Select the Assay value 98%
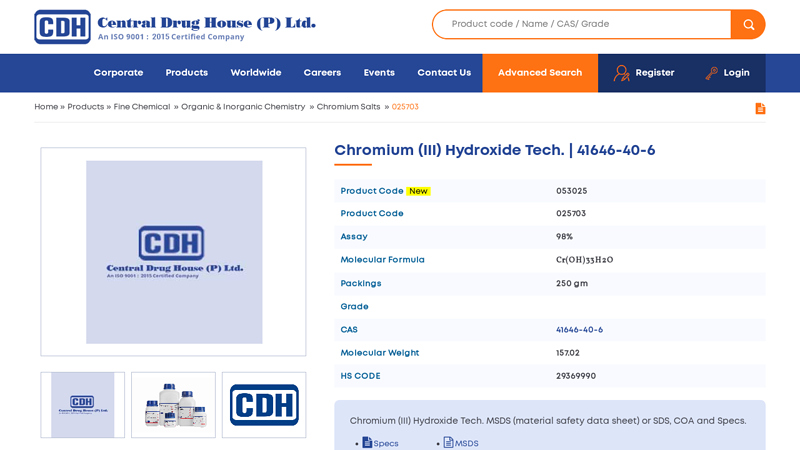The width and height of the screenshot is (800, 450). click(564, 237)
